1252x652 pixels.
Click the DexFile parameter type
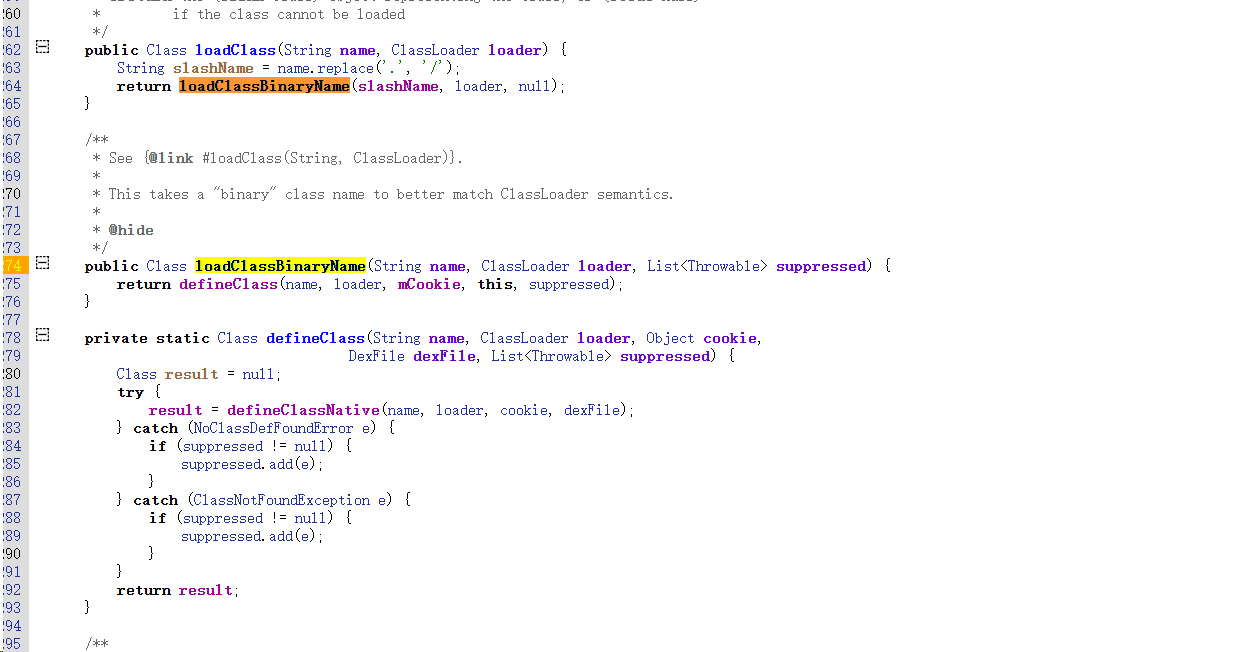coord(376,356)
